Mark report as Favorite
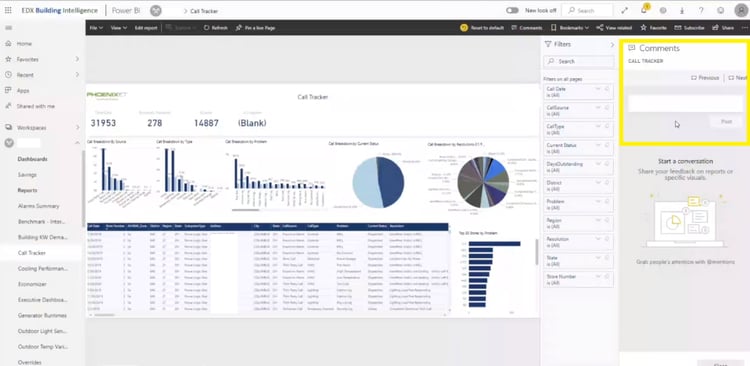The height and width of the screenshot is (366, 750). (653, 28)
